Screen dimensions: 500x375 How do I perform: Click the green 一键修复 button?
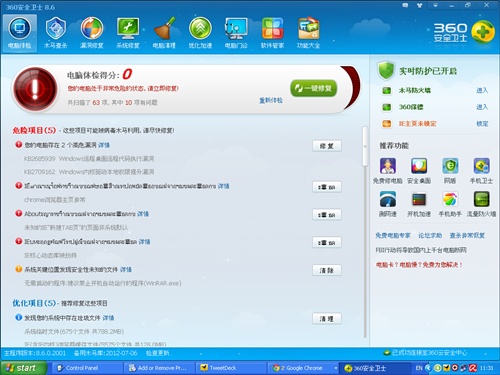pos(314,88)
